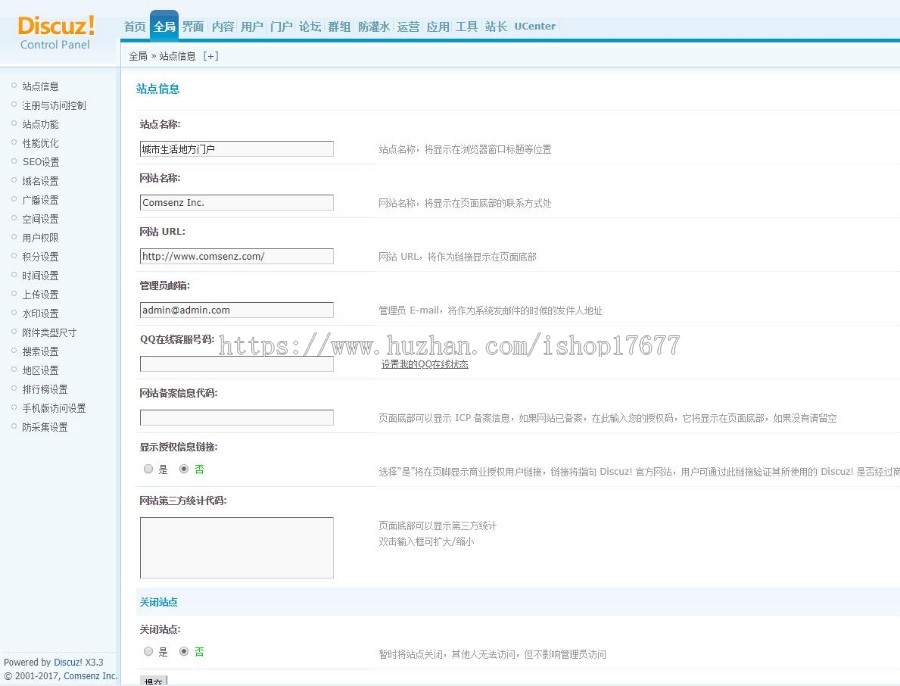Click the 设置我的QQ在线状态 link

tap(425, 364)
